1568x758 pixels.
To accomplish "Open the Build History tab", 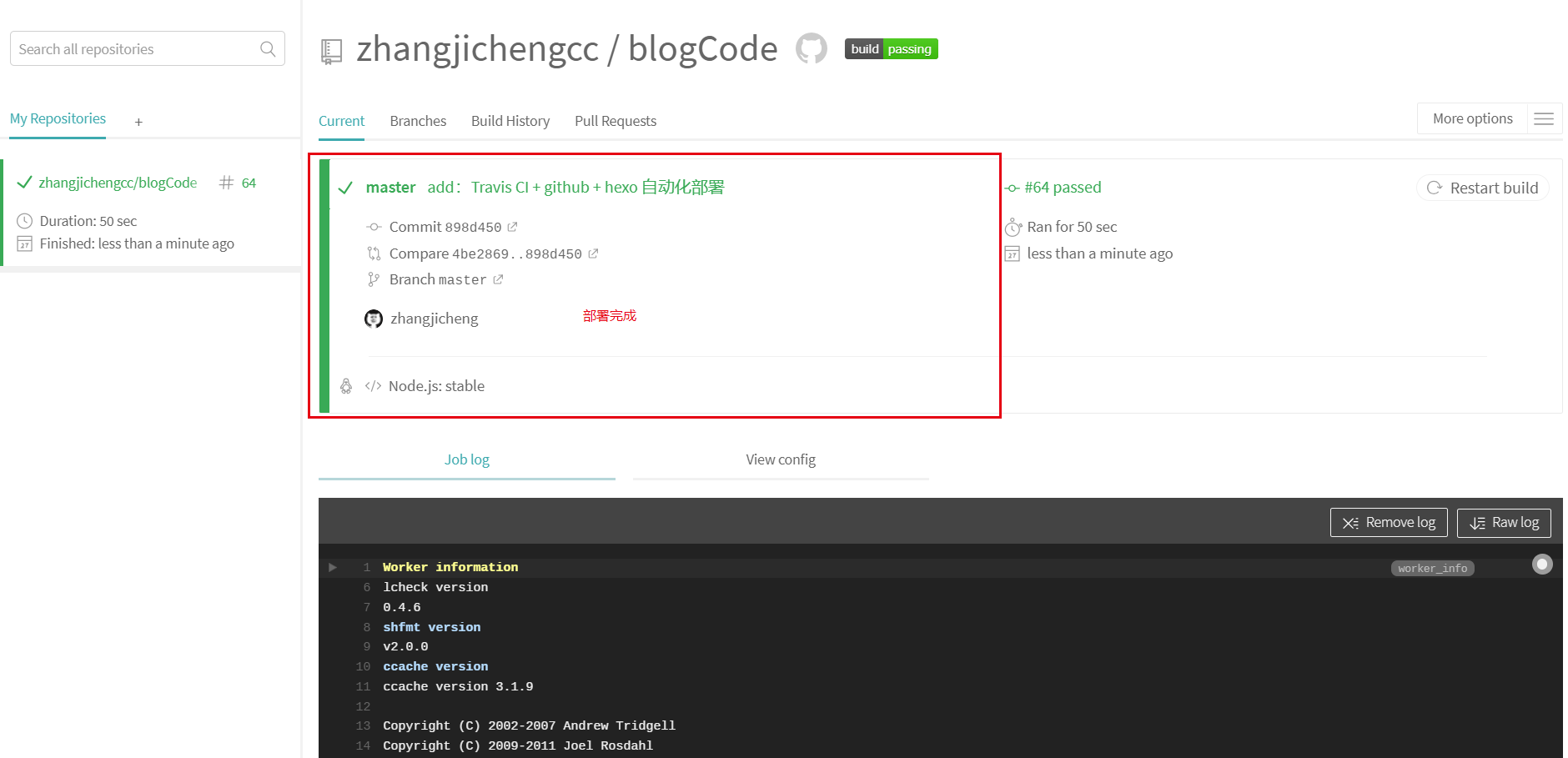I will point(510,121).
